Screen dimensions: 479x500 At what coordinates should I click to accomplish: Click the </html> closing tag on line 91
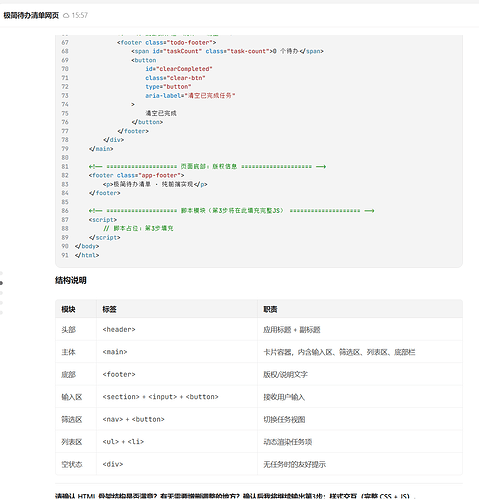pos(87,255)
